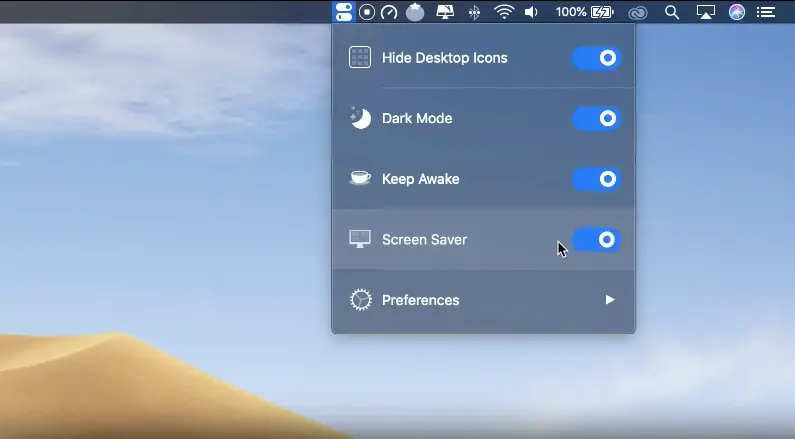Select the Preferences label
Screen dimensions: 795x439
pos(420,300)
